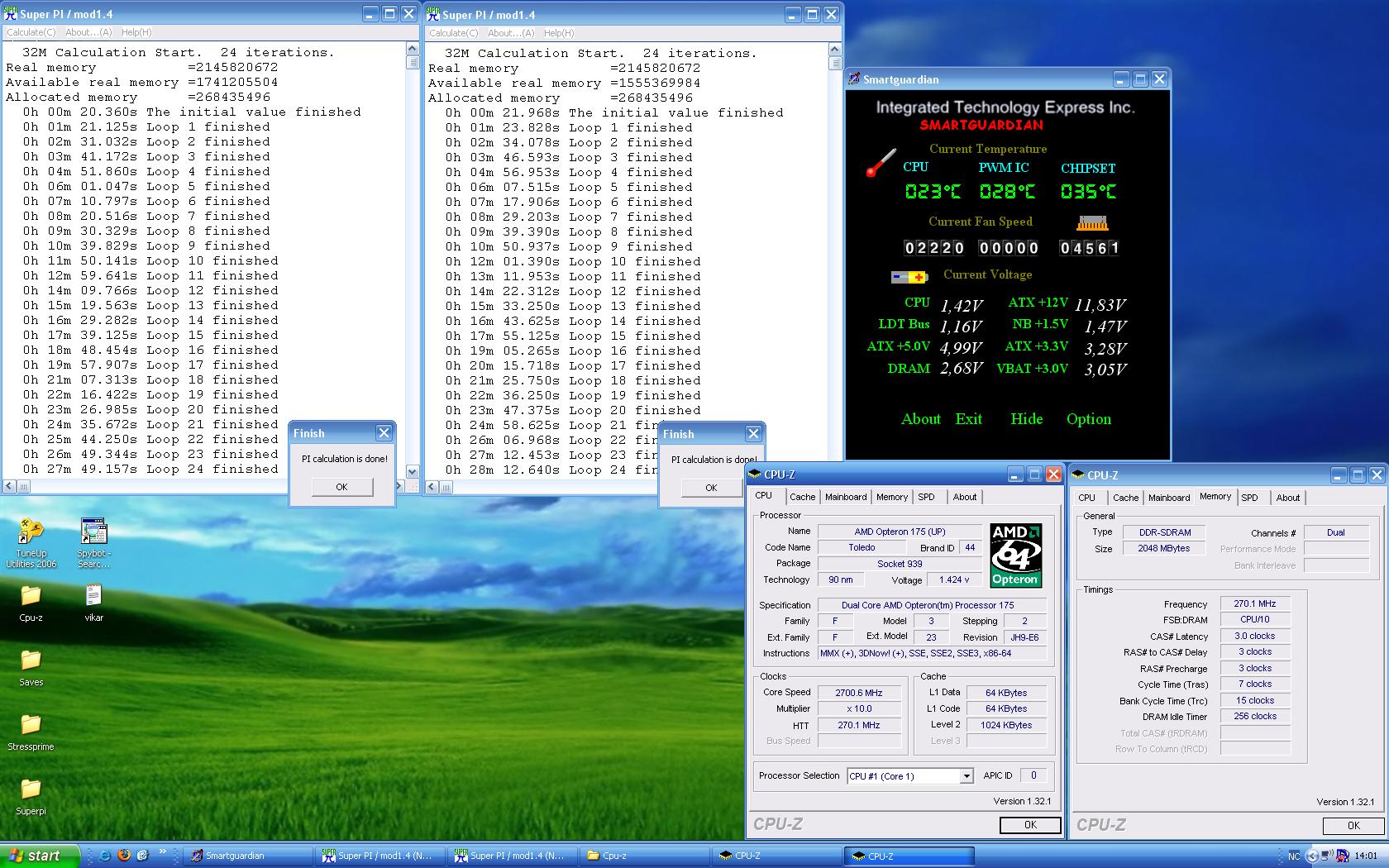Click scroll-up arrow in left Super PI
Screen dimensions: 1389x868
(413, 50)
